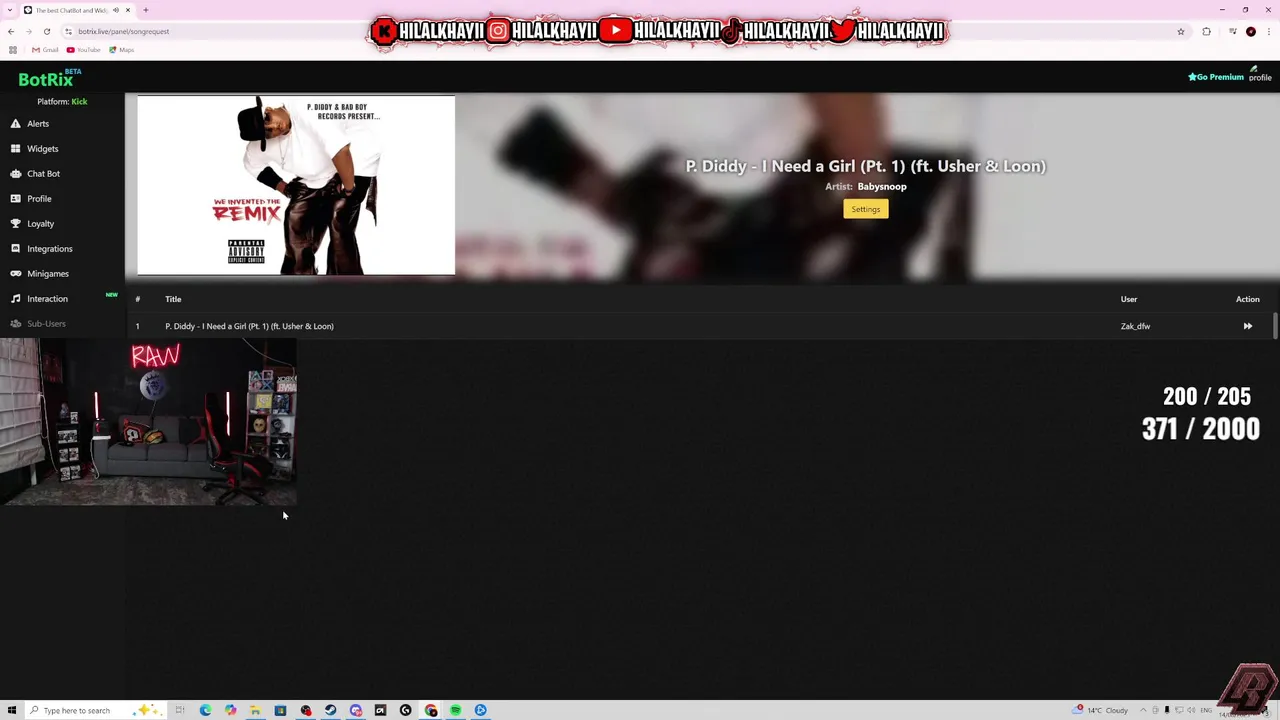
Task: Click Go Premium link
Action: click(1216, 77)
